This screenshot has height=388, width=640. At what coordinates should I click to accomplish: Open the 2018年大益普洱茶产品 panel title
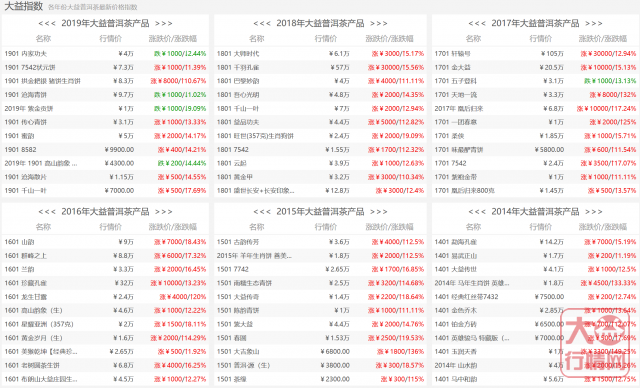(320, 23)
